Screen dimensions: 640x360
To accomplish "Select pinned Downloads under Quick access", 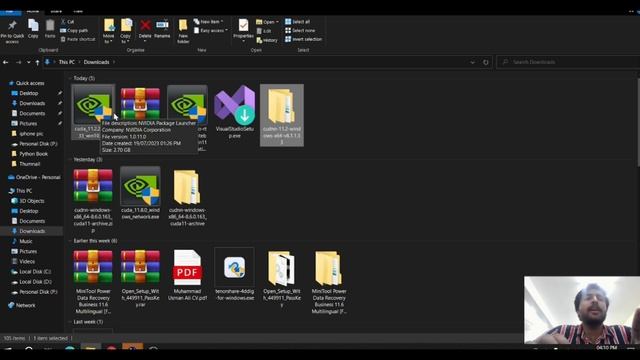I will point(32,104).
